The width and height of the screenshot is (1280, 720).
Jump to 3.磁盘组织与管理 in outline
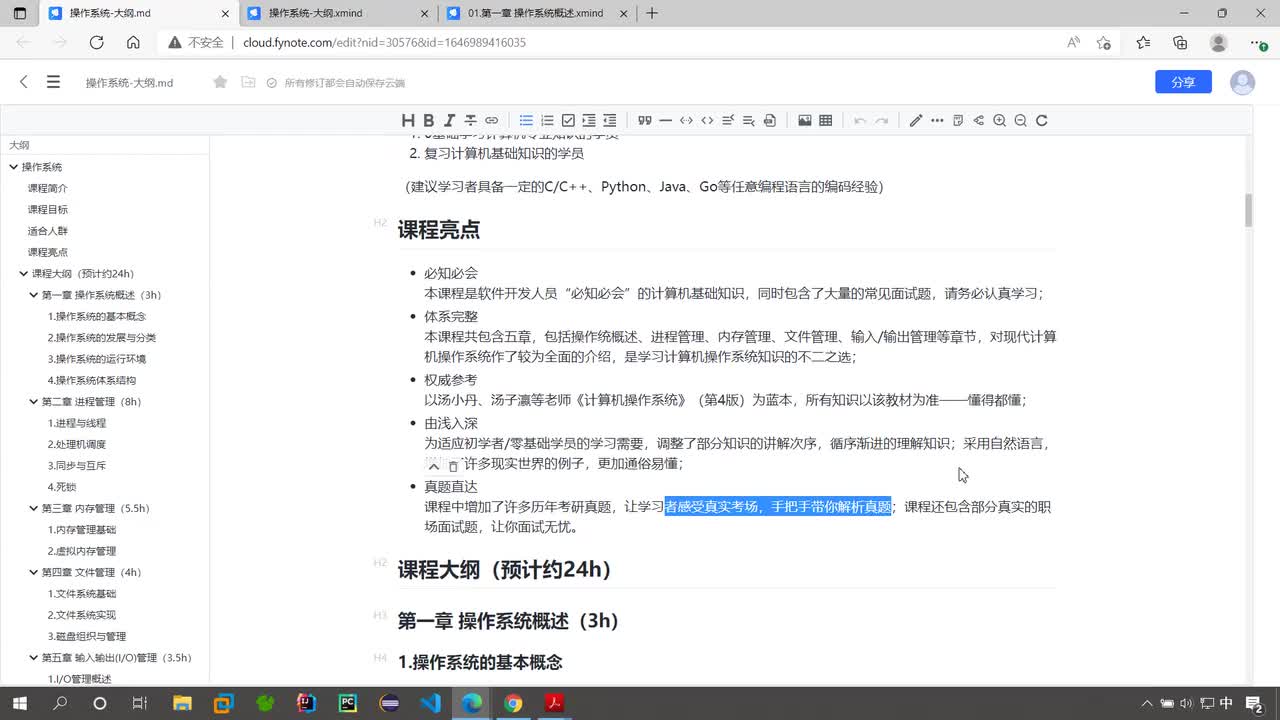pos(87,636)
